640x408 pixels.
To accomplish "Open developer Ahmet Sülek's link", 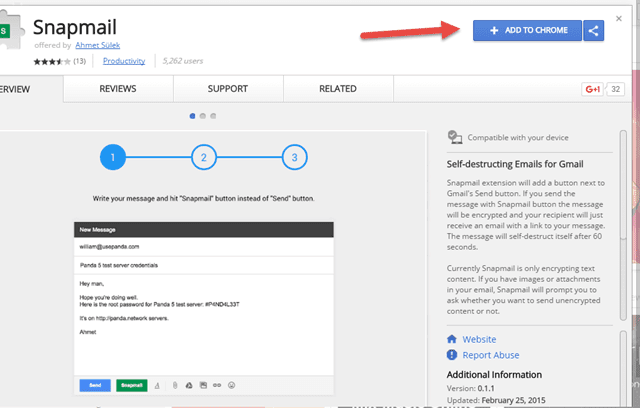I will pyautogui.click(x=98, y=45).
